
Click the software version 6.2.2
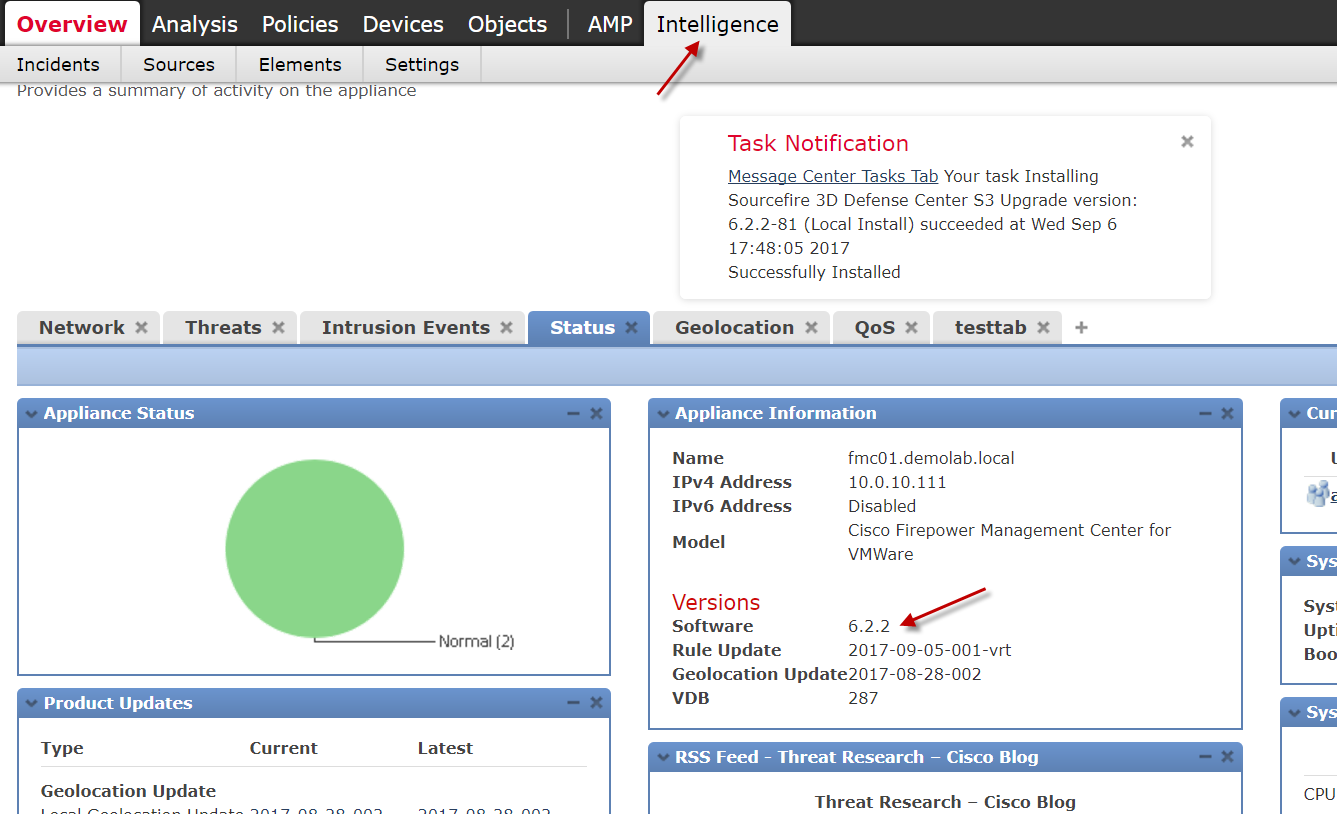pyautogui.click(x=869, y=626)
